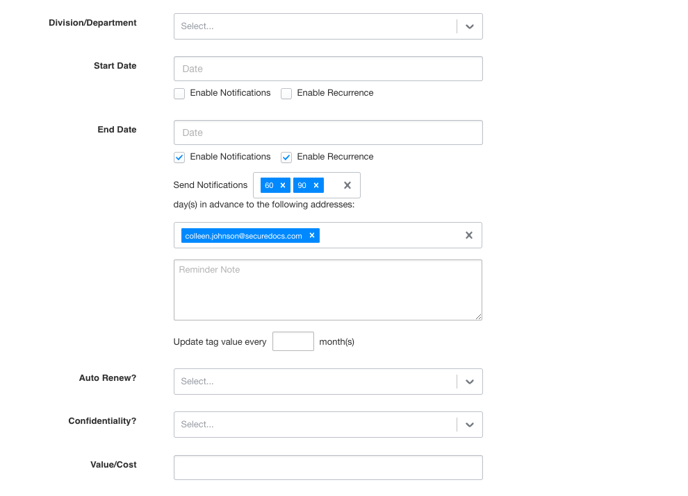The height and width of the screenshot is (496, 688).
Task: Click the Start Date input field
Action: tap(328, 68)
